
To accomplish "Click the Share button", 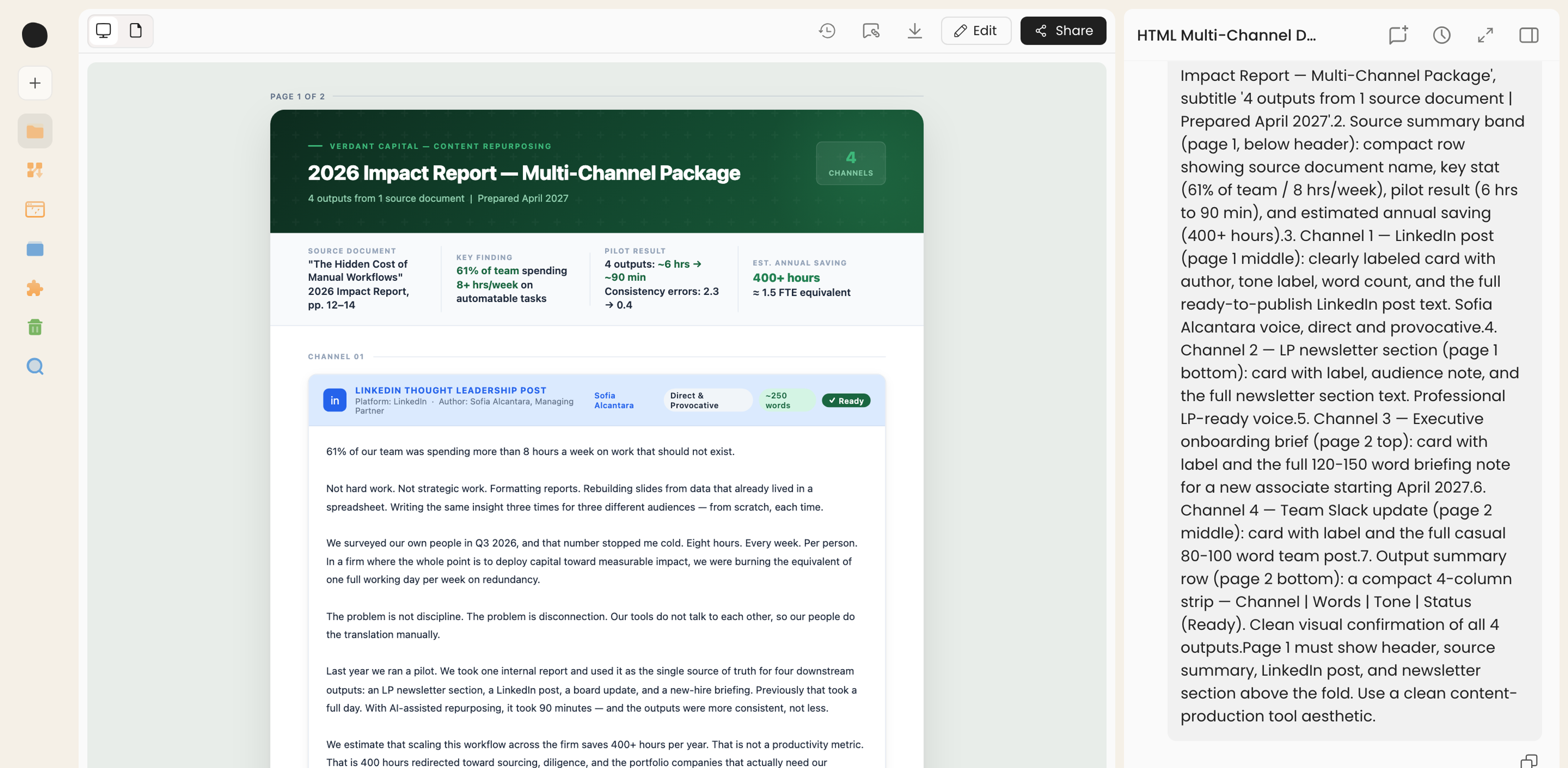I will pos(1063,30).
